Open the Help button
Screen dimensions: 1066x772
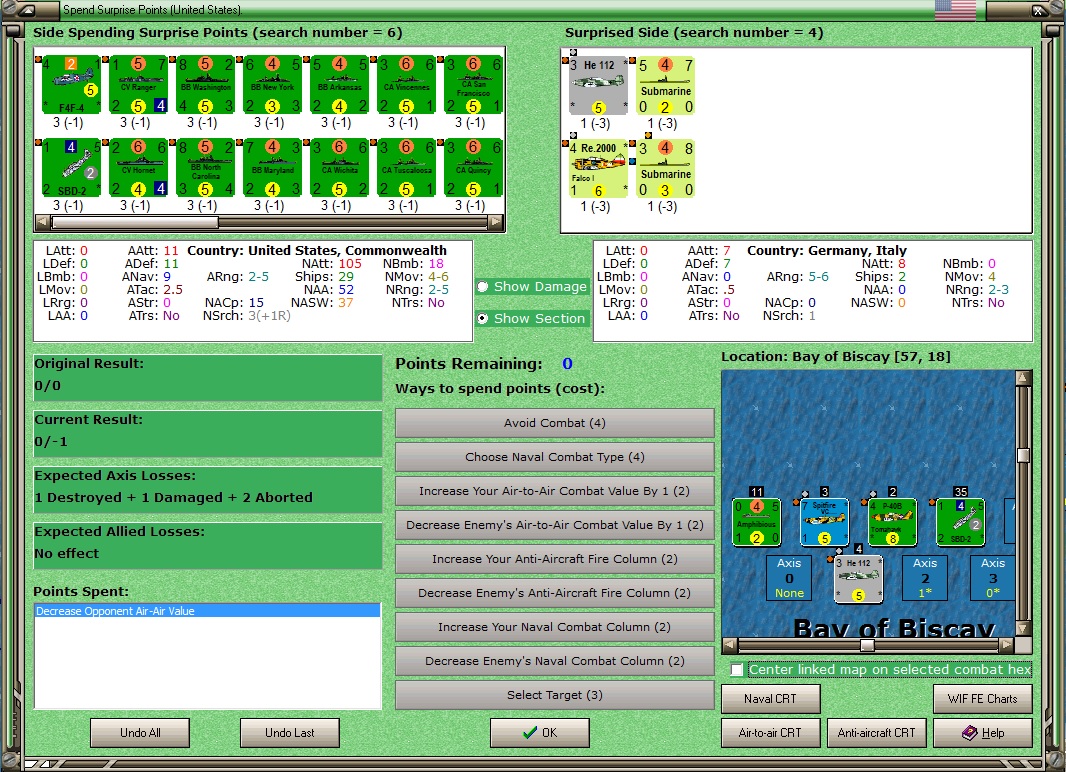click(982, 733)
